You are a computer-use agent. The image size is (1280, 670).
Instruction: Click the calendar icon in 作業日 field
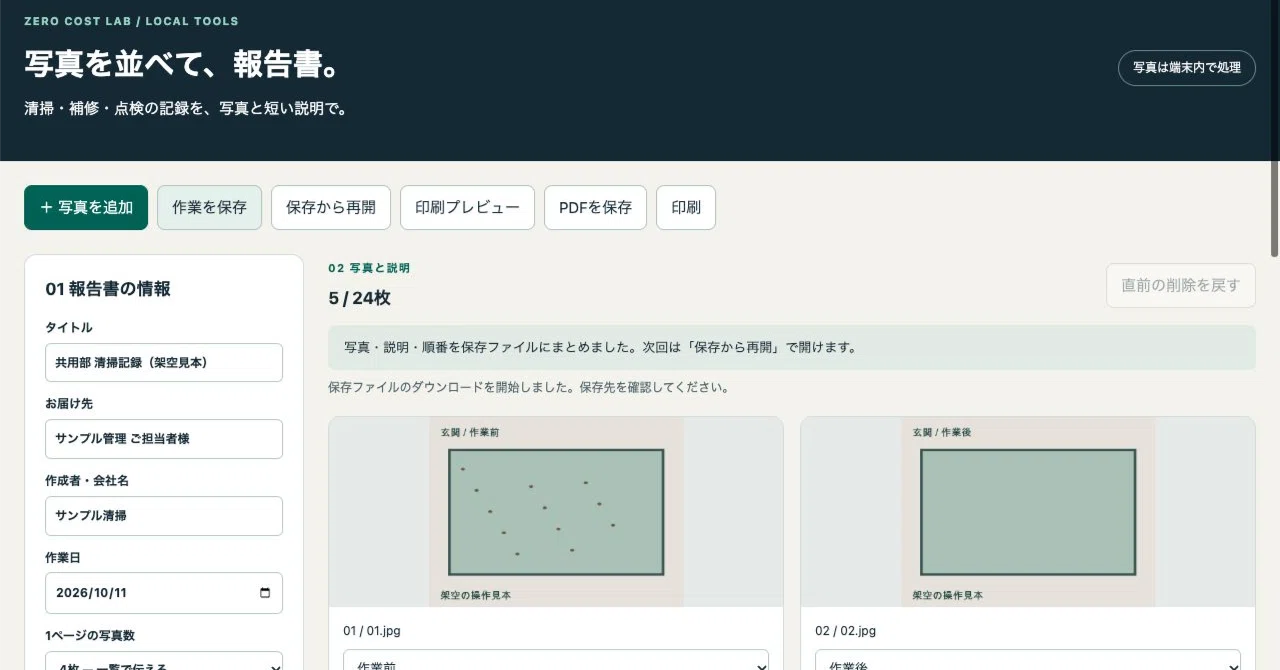click(x=265, y=592)
